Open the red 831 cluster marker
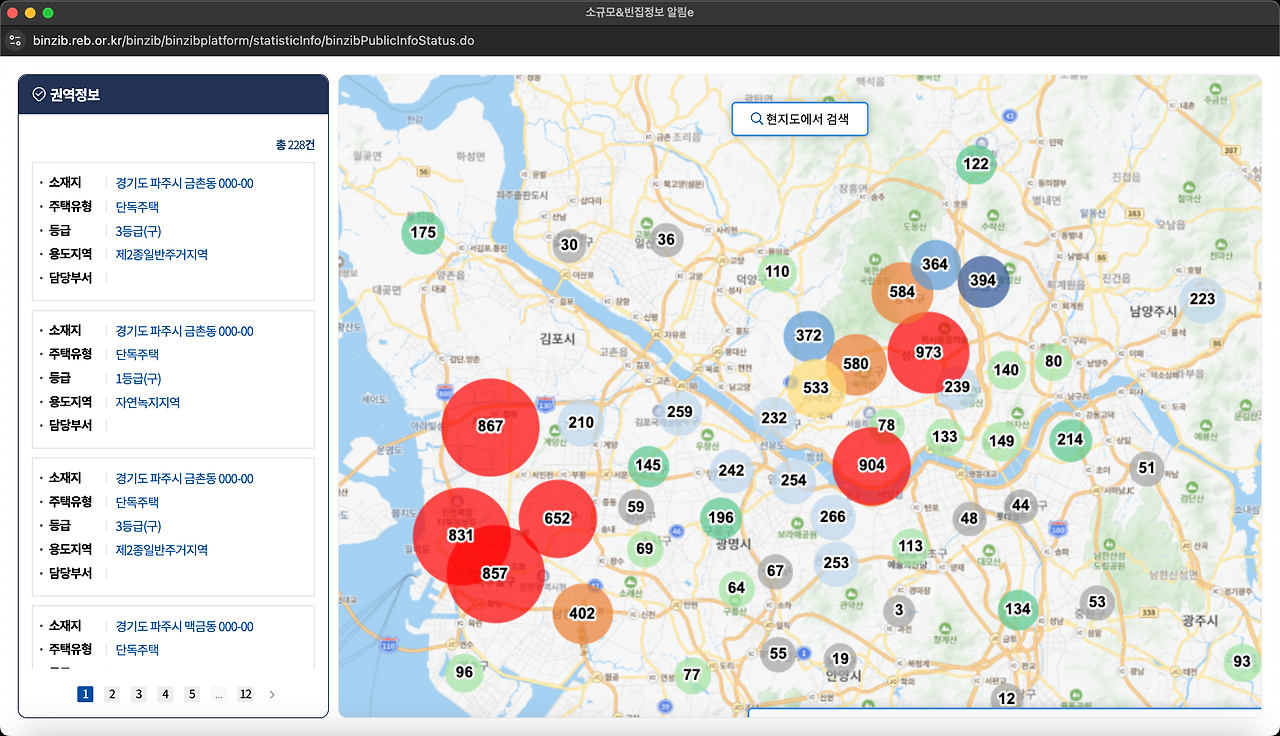The height and width of the screenshot is (736, 1280). click(x=460, y=535)
